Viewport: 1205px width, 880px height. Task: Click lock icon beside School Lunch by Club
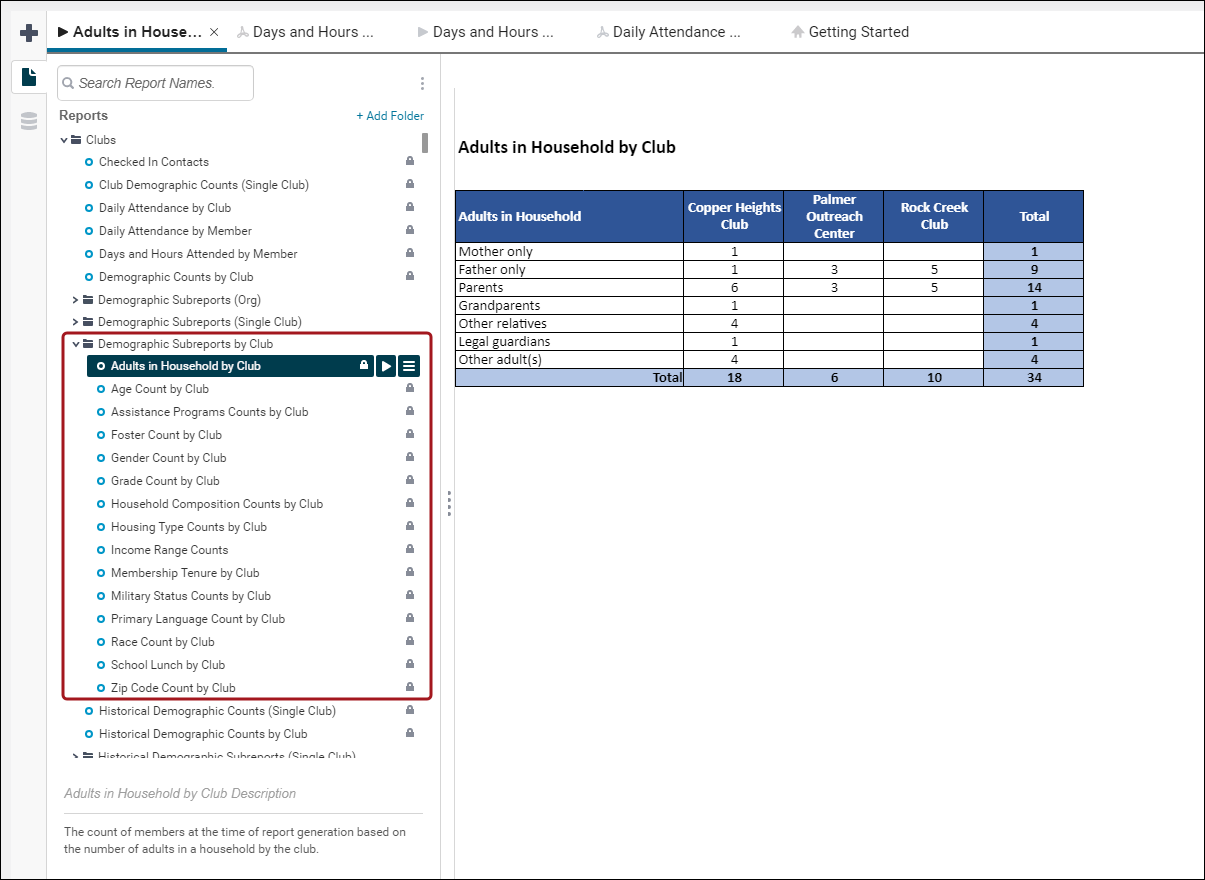coord(409,665)
